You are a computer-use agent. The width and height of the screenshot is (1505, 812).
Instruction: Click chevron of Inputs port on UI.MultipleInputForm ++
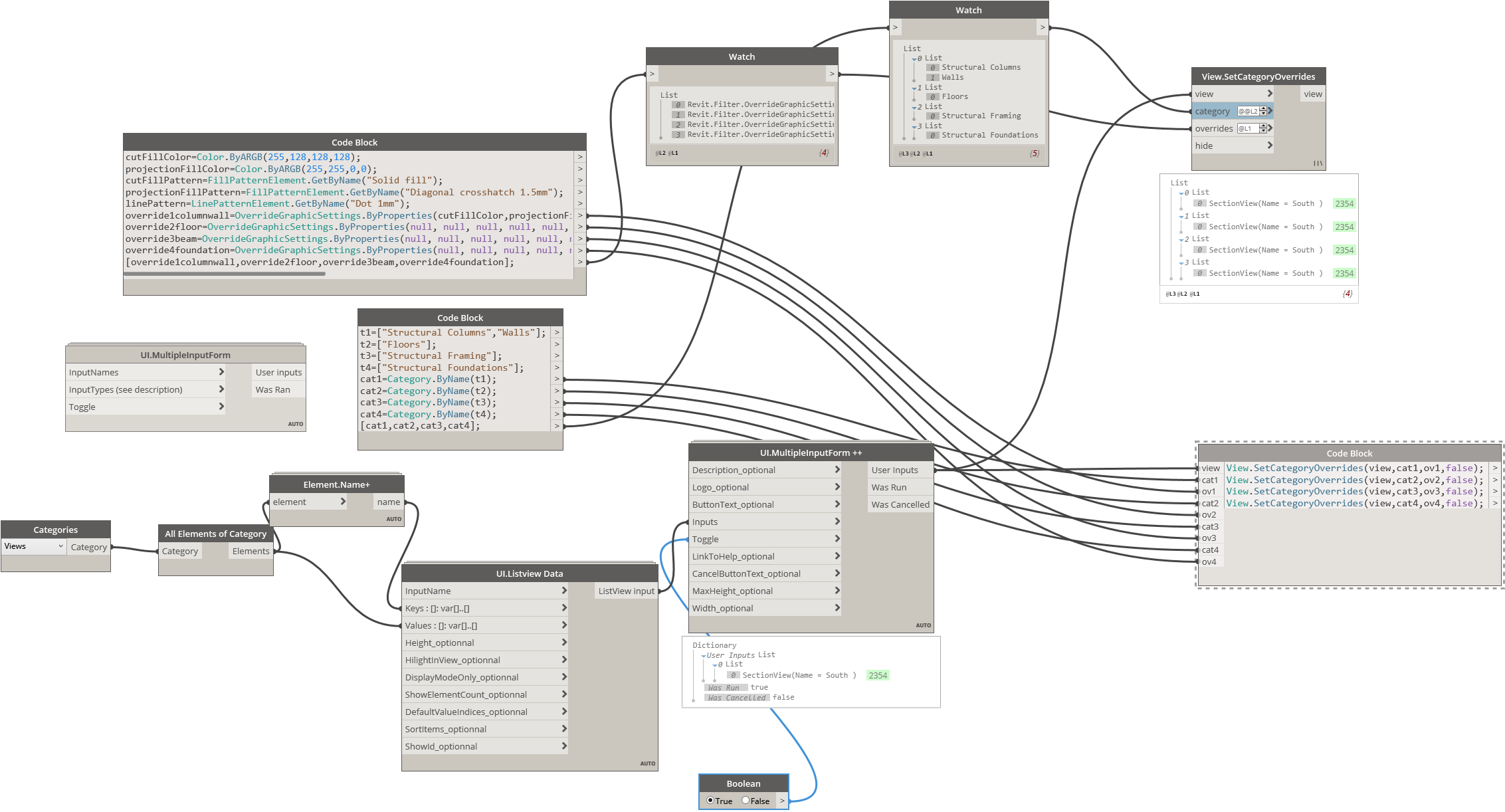[x=837, y=522]
